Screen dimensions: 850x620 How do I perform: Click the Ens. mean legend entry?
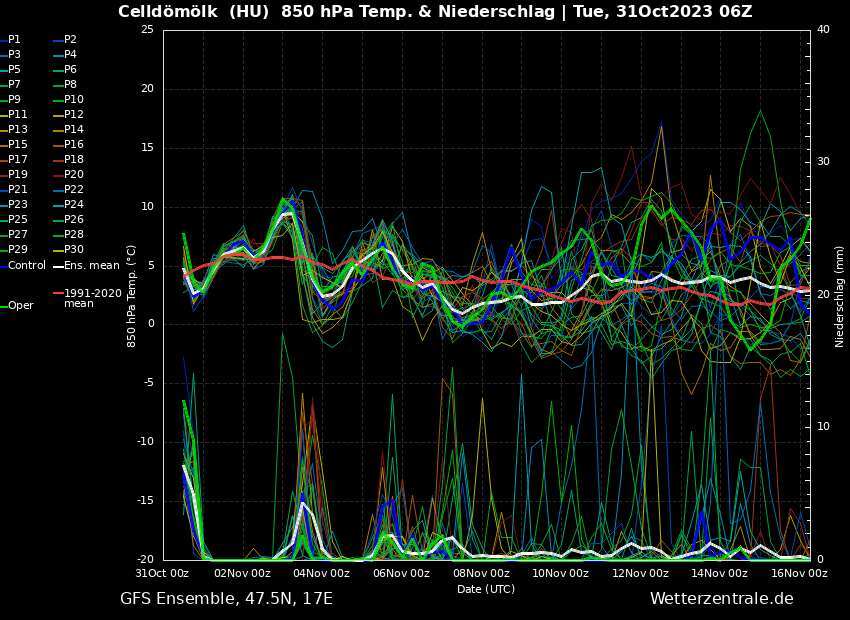(x=91, y=266)
